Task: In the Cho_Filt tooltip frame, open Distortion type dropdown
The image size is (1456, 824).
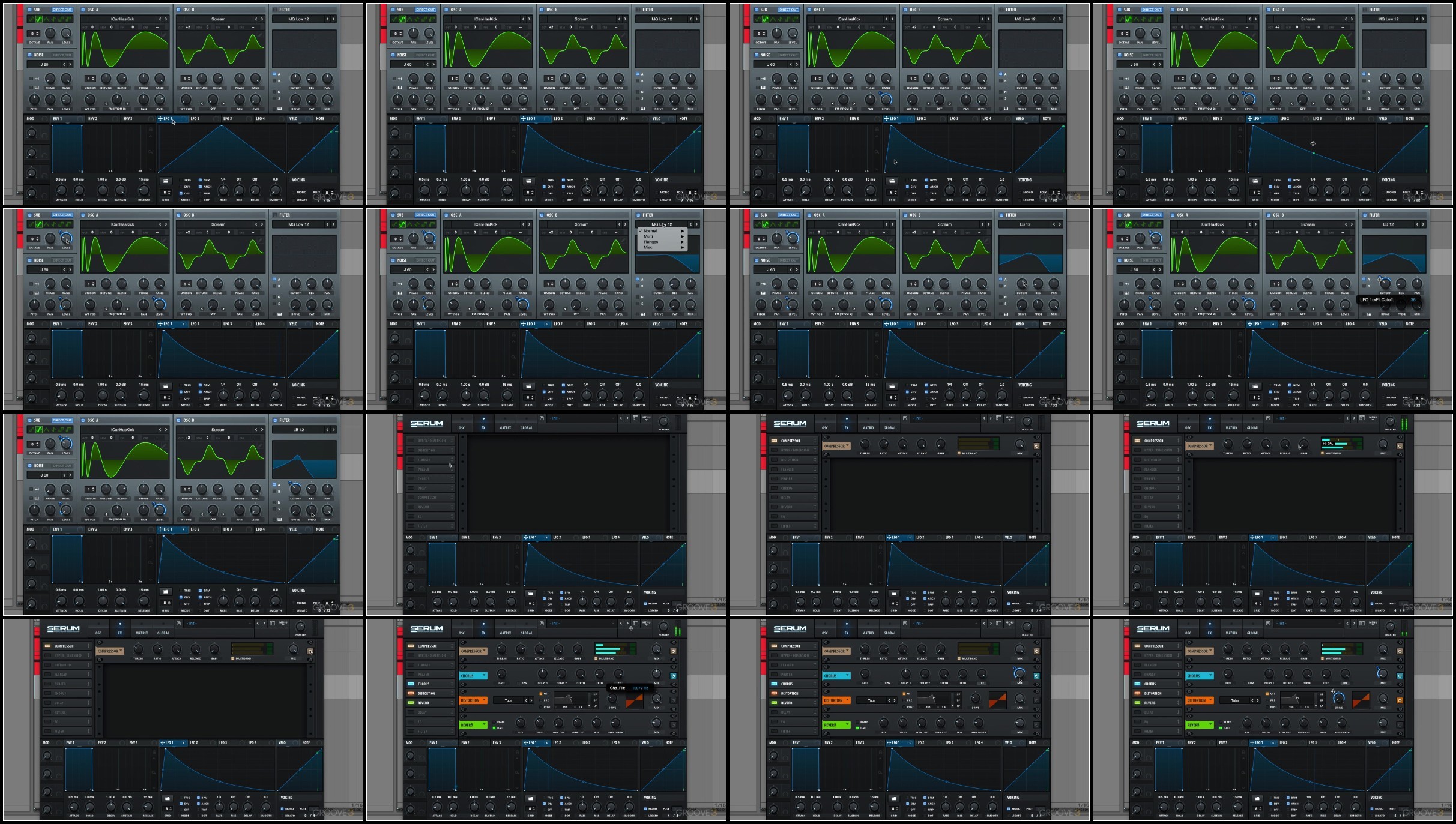Action: (473, 700)
